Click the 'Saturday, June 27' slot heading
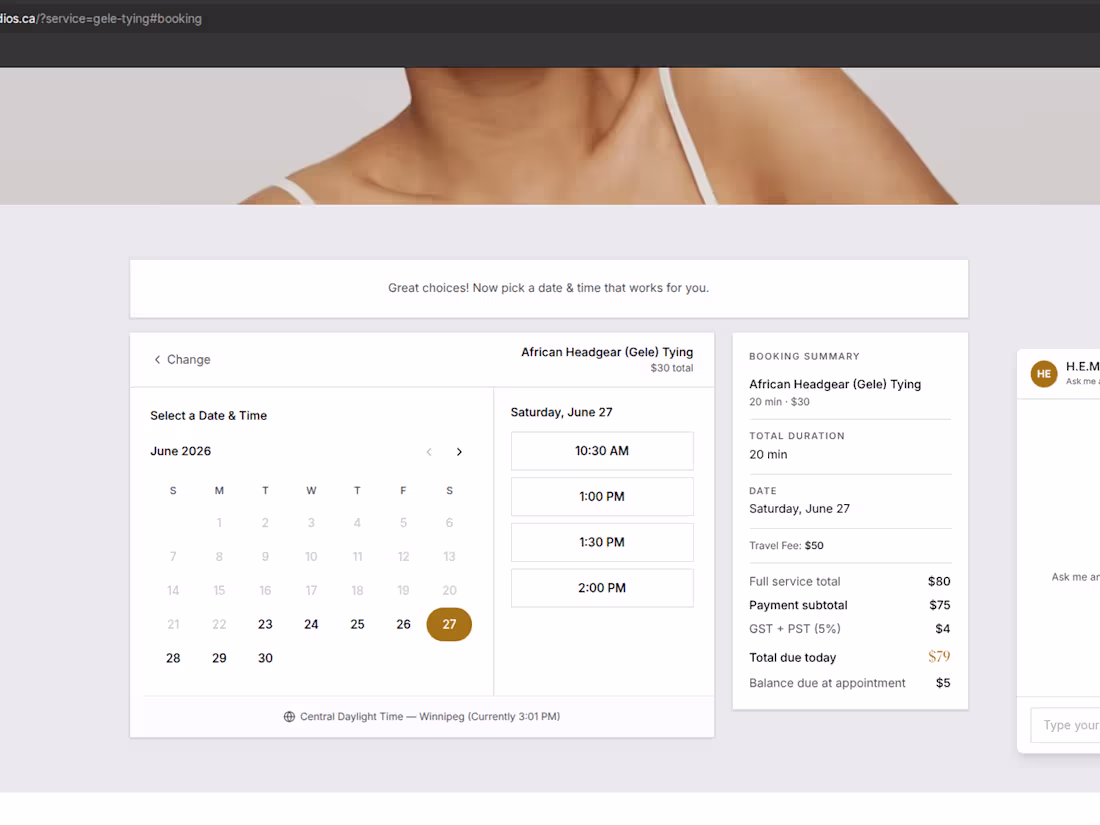Image resolution: width=1100 pixels, height=825 pixels. pyautogui.click(x=561, y=412)
